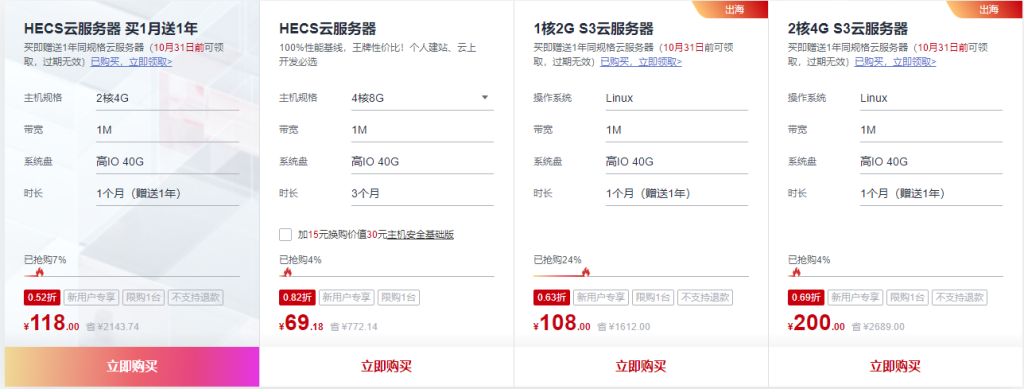Click 立即购买 on the ¥200.00 card
This screenshot has height=389, width=1024.
click(x=895, y=367)
